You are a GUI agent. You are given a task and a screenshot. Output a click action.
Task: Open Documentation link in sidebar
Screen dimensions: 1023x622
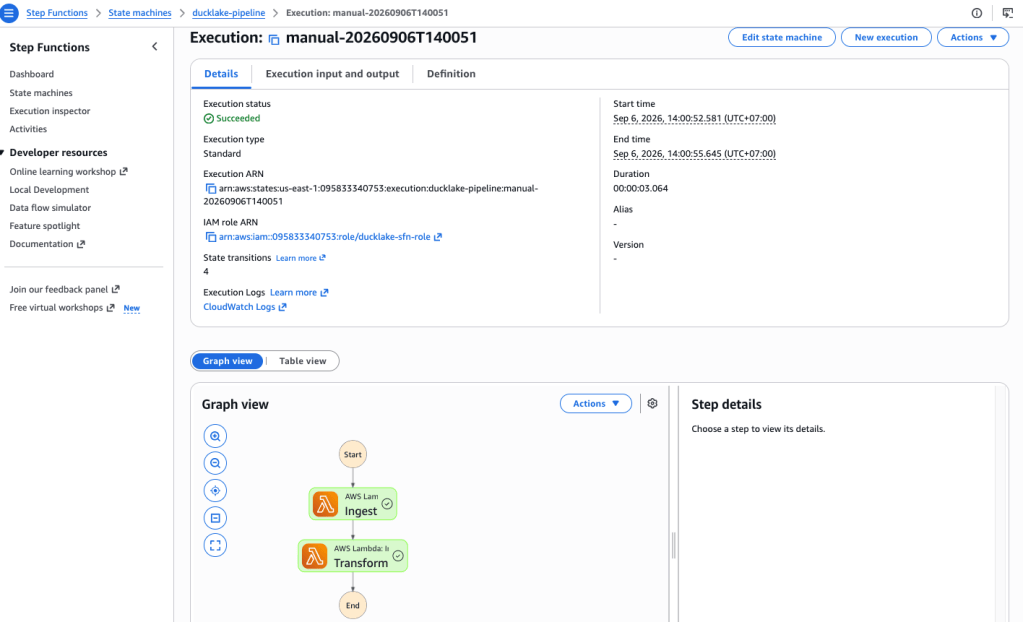click(47, 244)
